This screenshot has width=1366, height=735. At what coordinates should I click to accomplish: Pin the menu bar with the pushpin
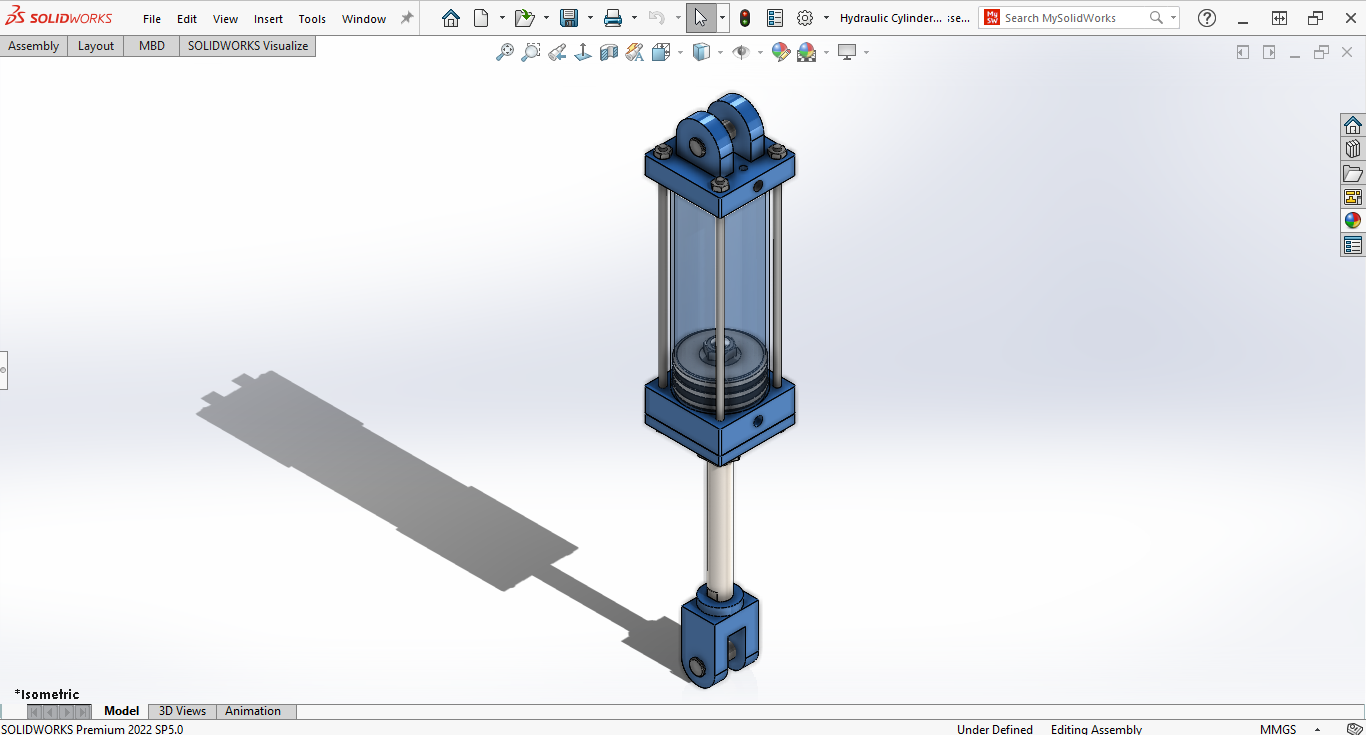click(x=407, y=18)
